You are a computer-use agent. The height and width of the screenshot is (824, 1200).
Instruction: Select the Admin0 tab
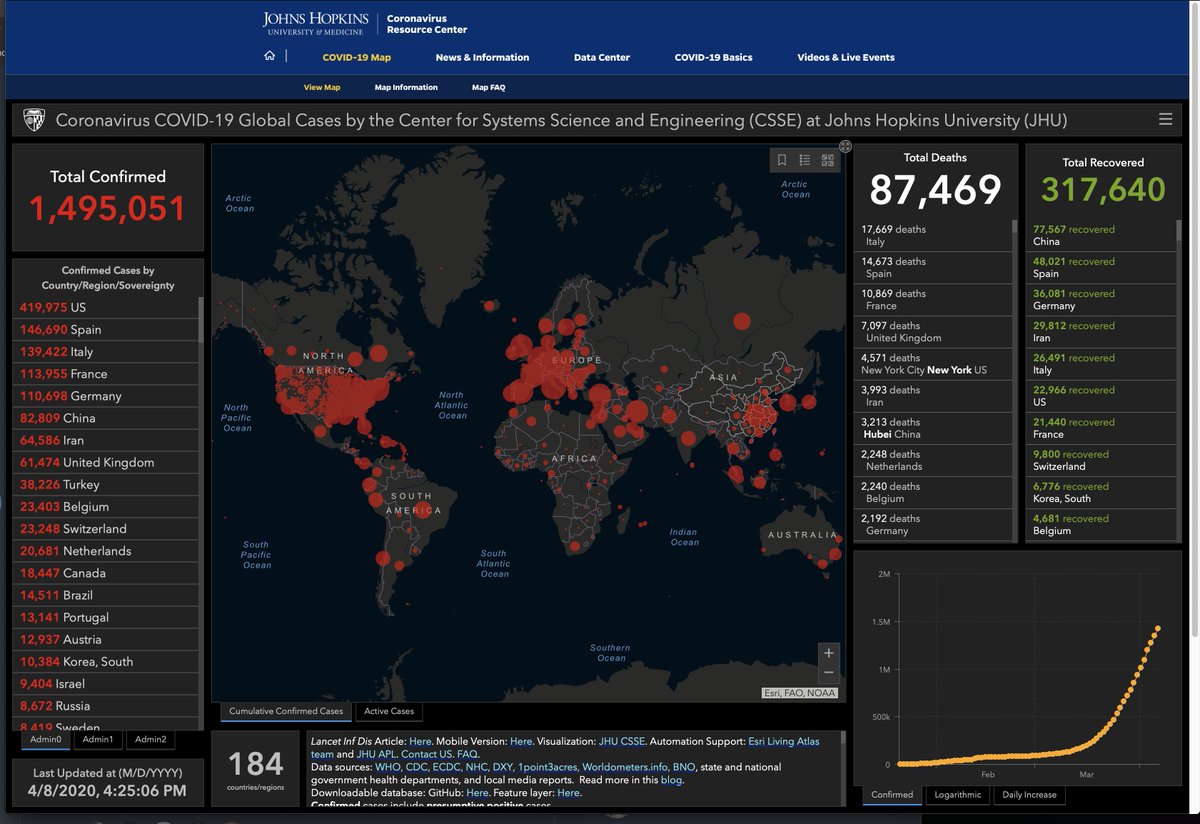(45, 740)
